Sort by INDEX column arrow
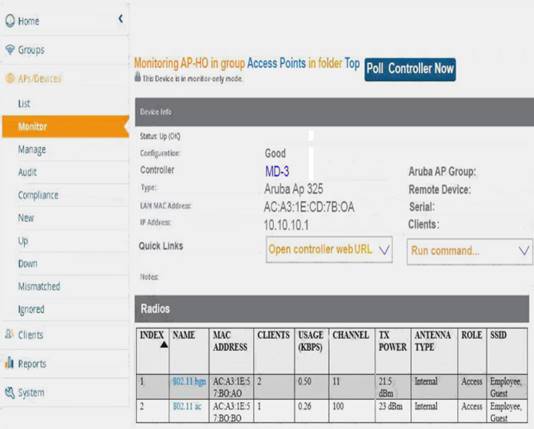 tap(164, 345)
